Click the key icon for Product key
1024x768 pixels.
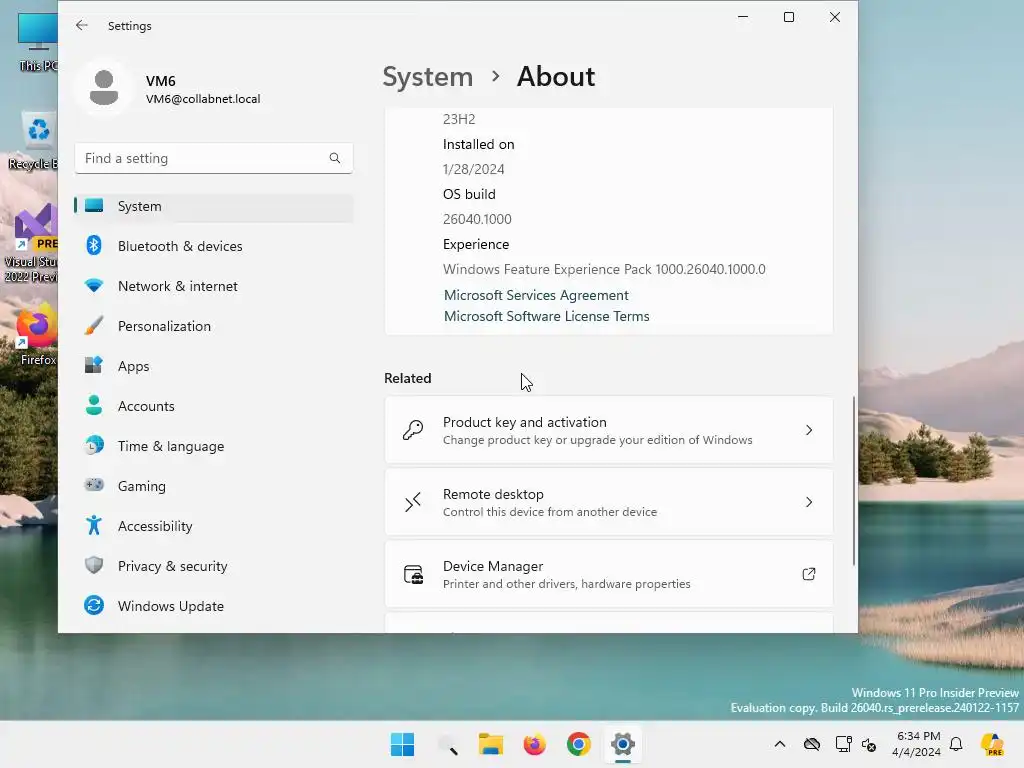pyautogui.click(x=413, y=430)
